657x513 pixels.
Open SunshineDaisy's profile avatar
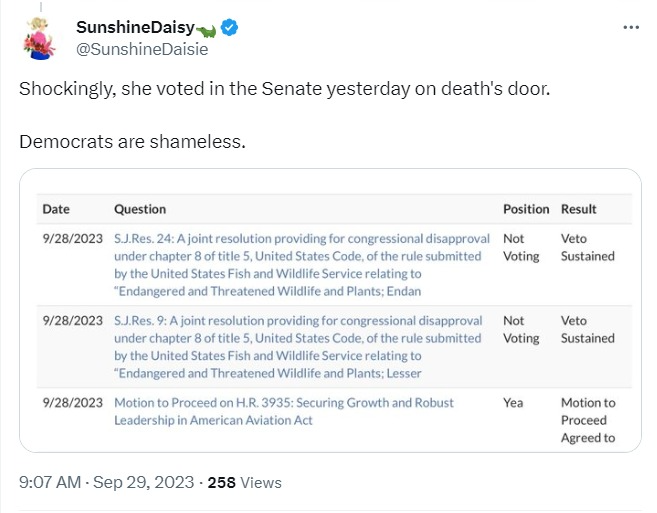click(x=41, y=39)
